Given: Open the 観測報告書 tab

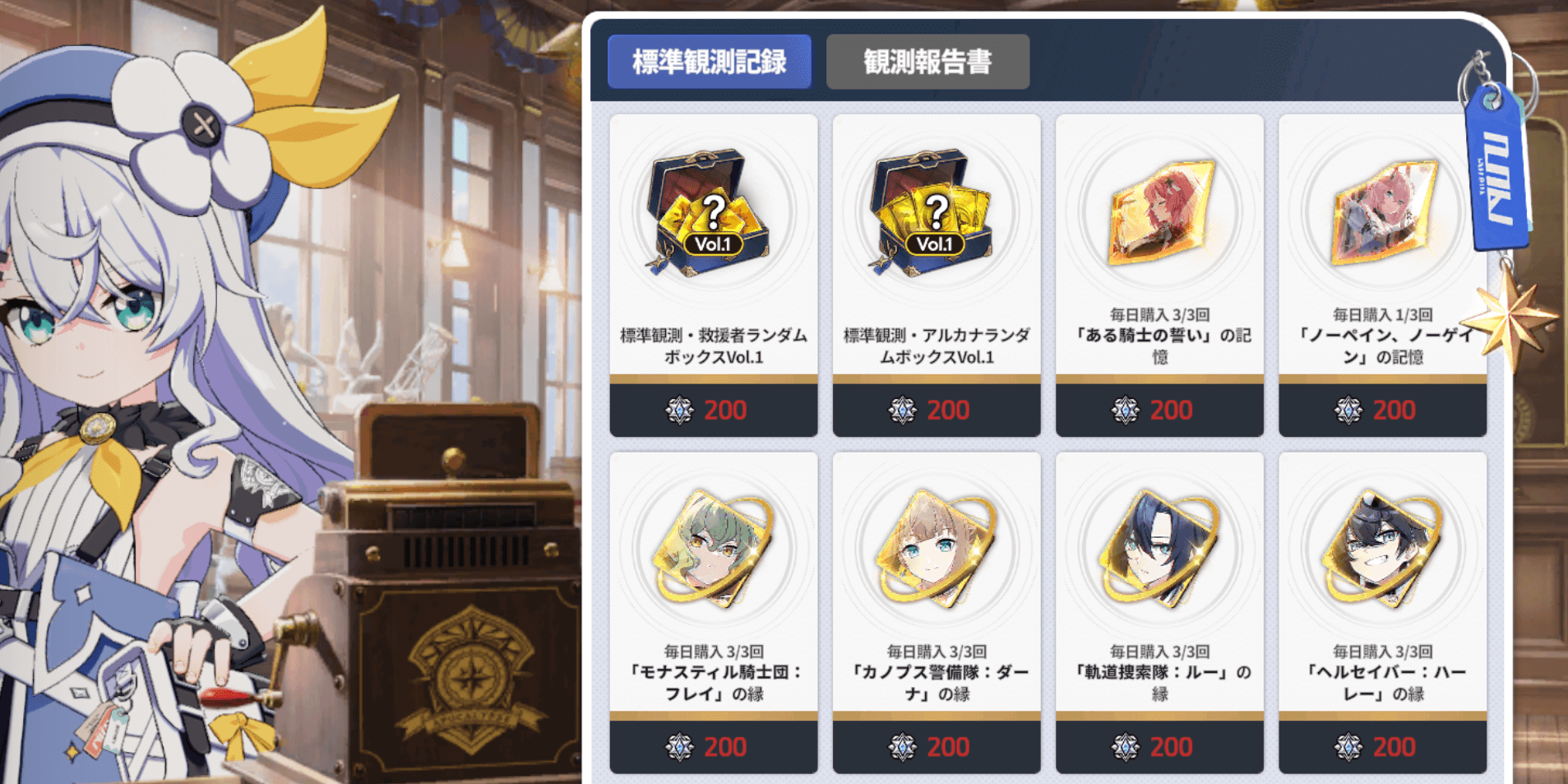Looking at the screenshot, I should 927,62.
